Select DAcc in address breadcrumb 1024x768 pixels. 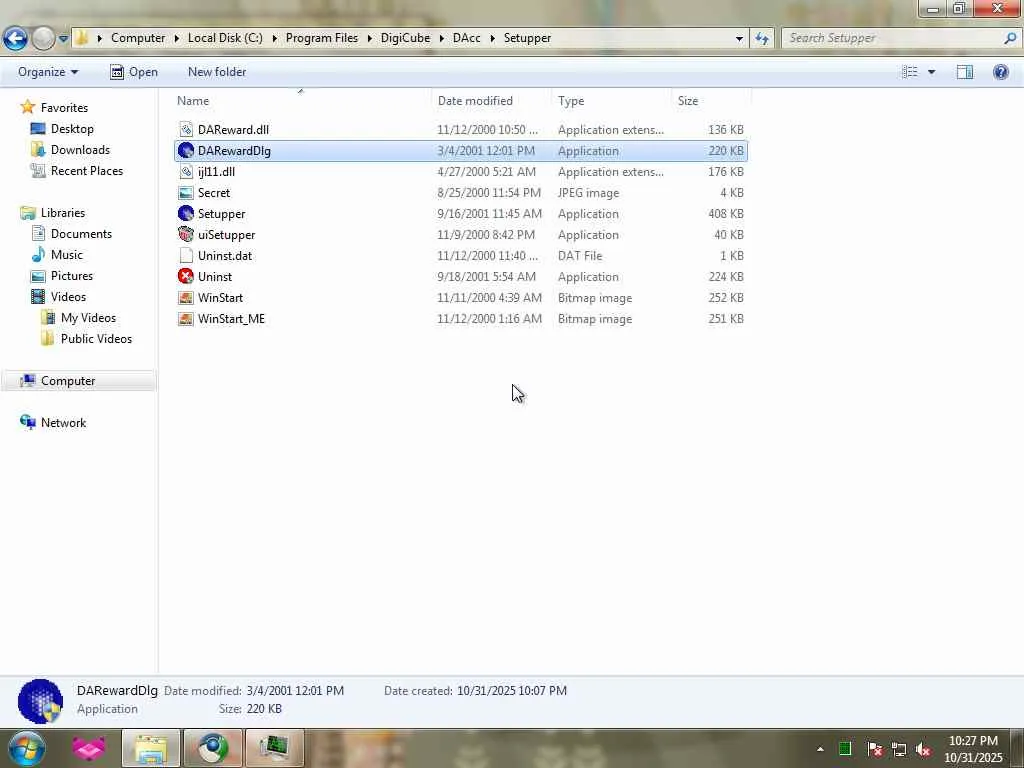click(x=466, y=38)
